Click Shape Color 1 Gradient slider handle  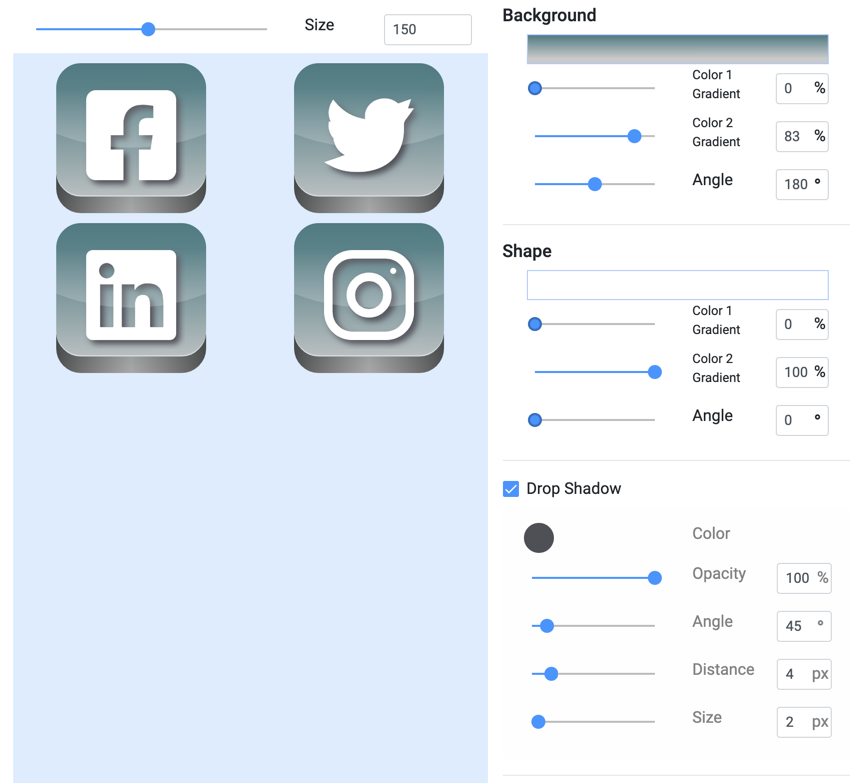(535, 324)
